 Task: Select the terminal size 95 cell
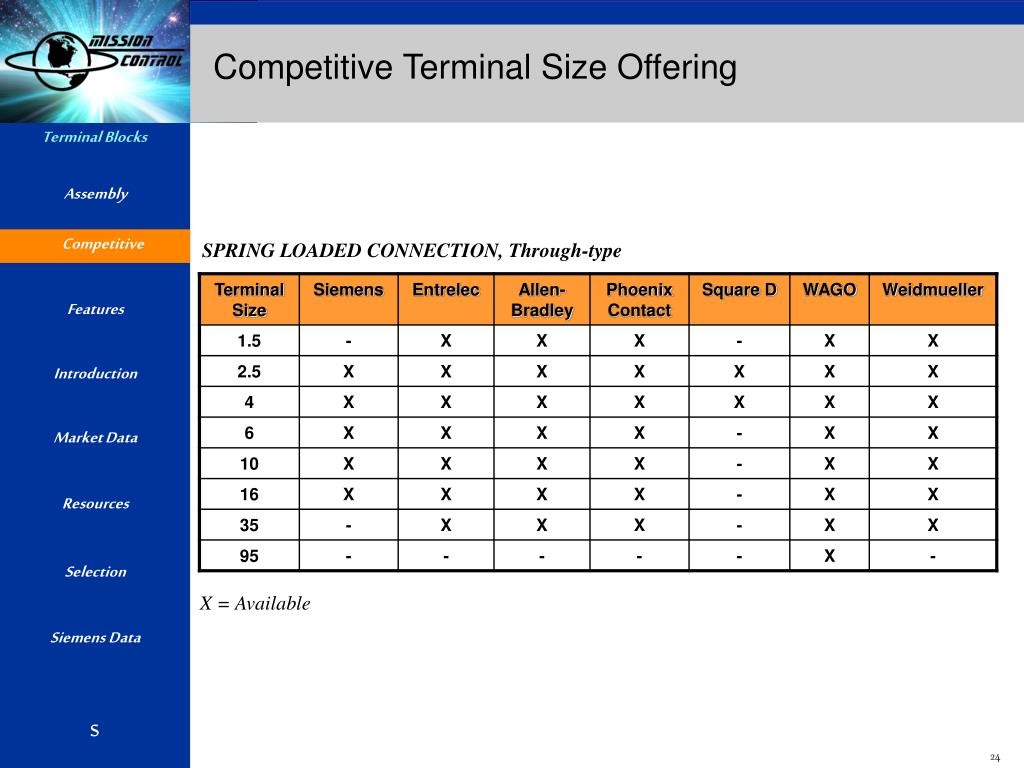(x=249, y=556)
